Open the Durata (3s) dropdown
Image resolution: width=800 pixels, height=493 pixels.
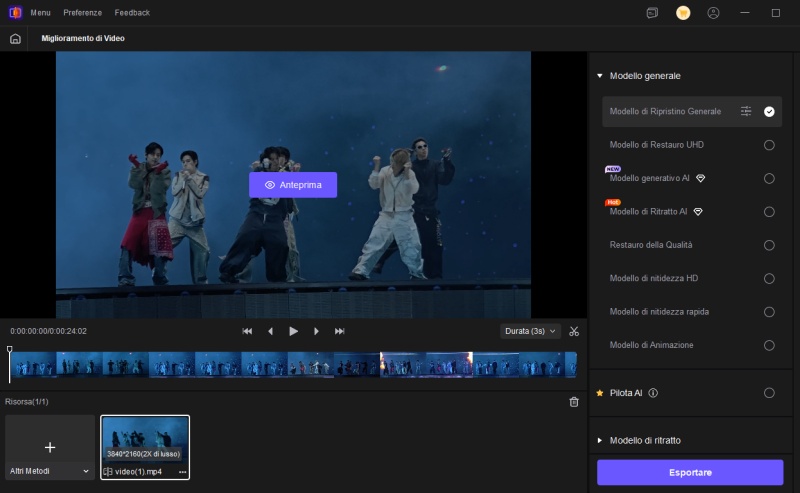coord(530,331)
